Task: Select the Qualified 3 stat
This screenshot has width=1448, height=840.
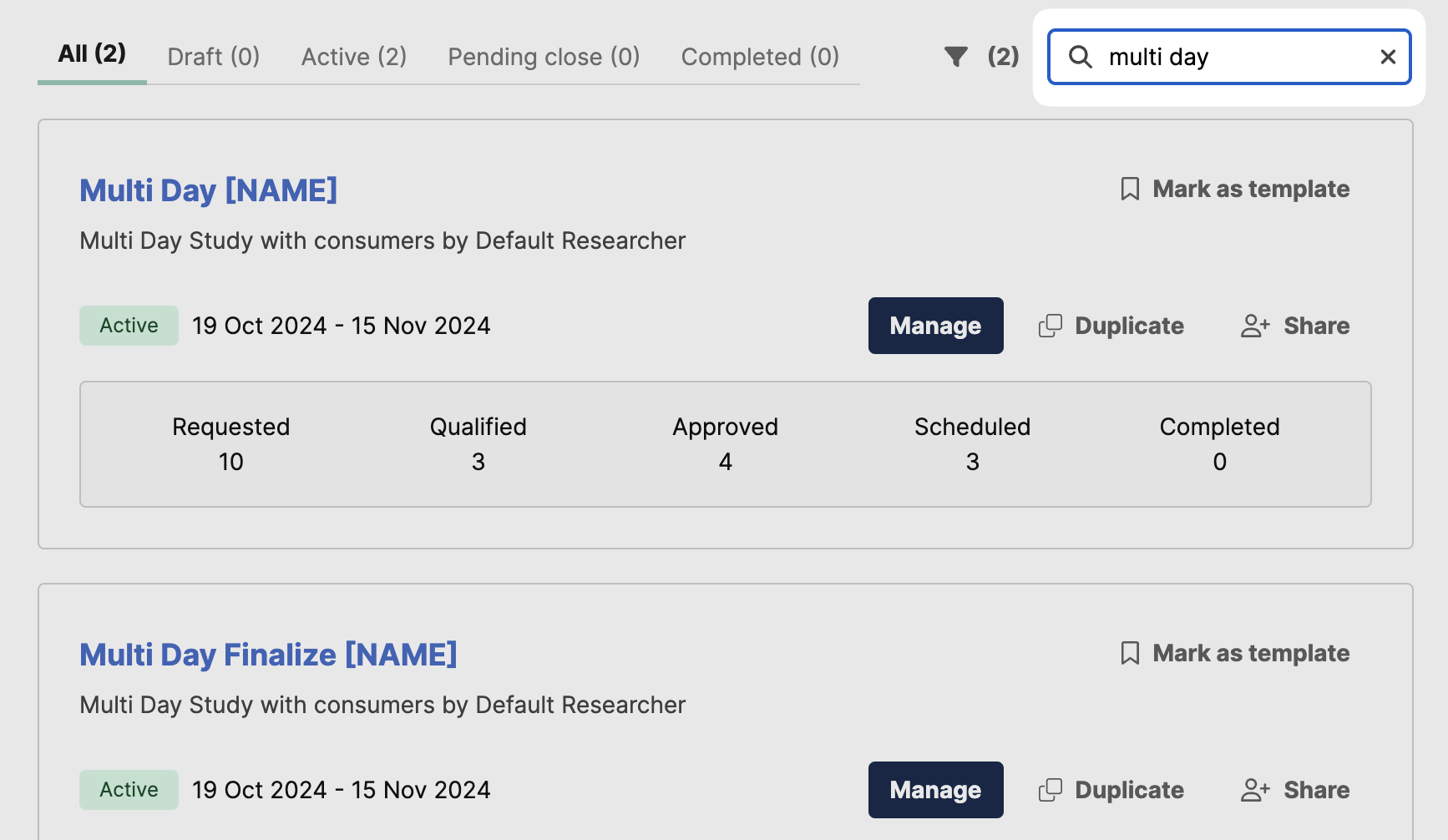Action: coord(478,444)
